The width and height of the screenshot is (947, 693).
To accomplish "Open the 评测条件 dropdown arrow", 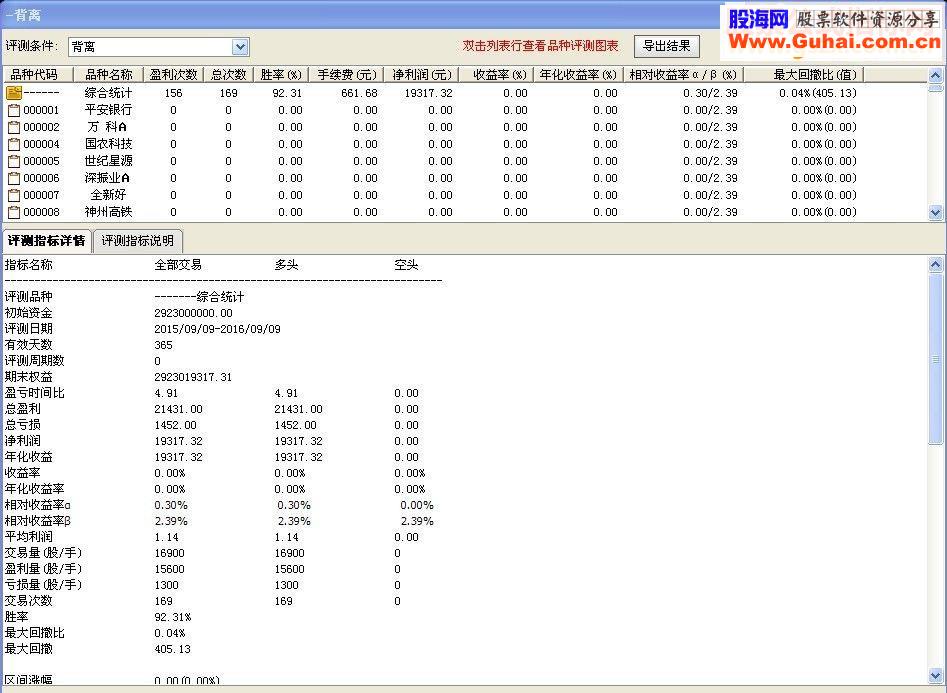I will (x=240, y=47).
